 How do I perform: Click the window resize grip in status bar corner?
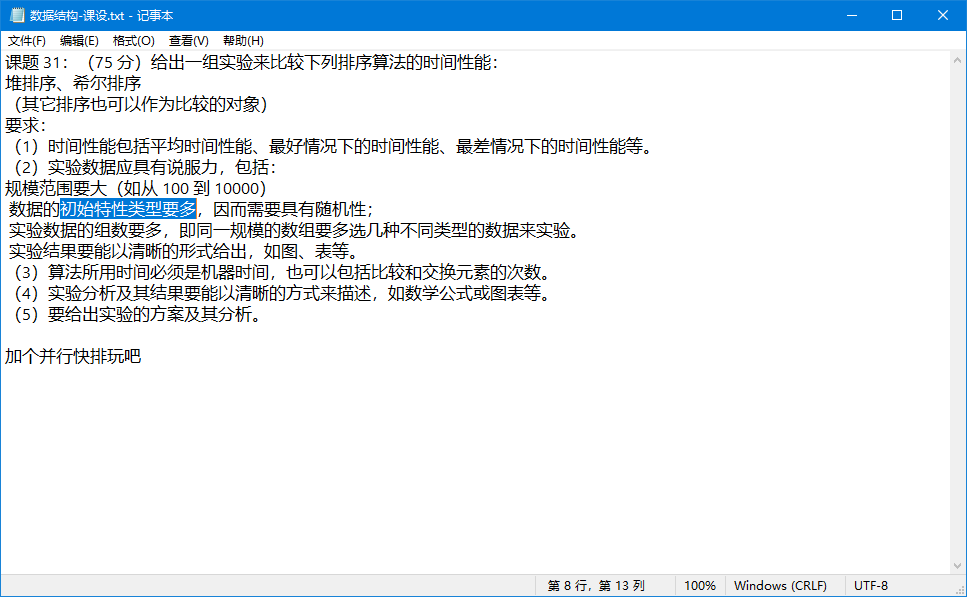click(960, 590)
